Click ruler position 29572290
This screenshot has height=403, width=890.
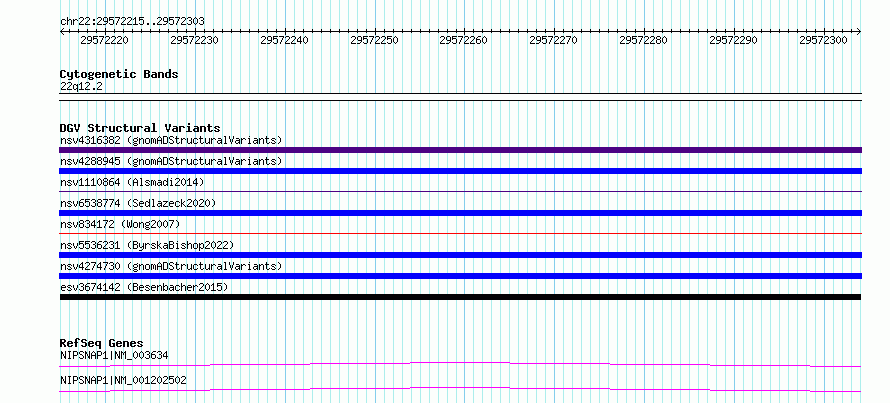tap(733, 40)
